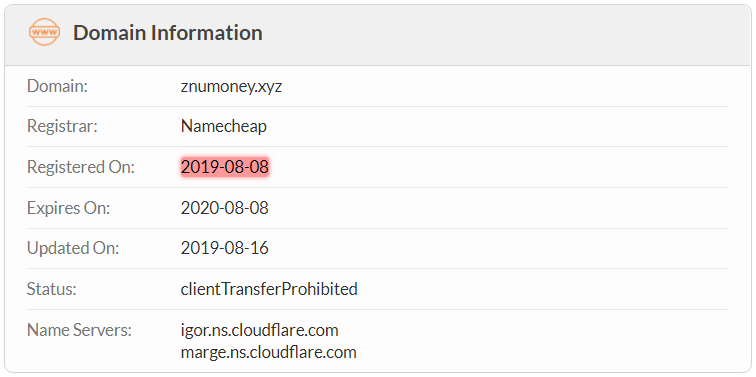Click the highlighted 2019-08-08 registration date
This screenshot has width=756, height=377.
[225, 167]
